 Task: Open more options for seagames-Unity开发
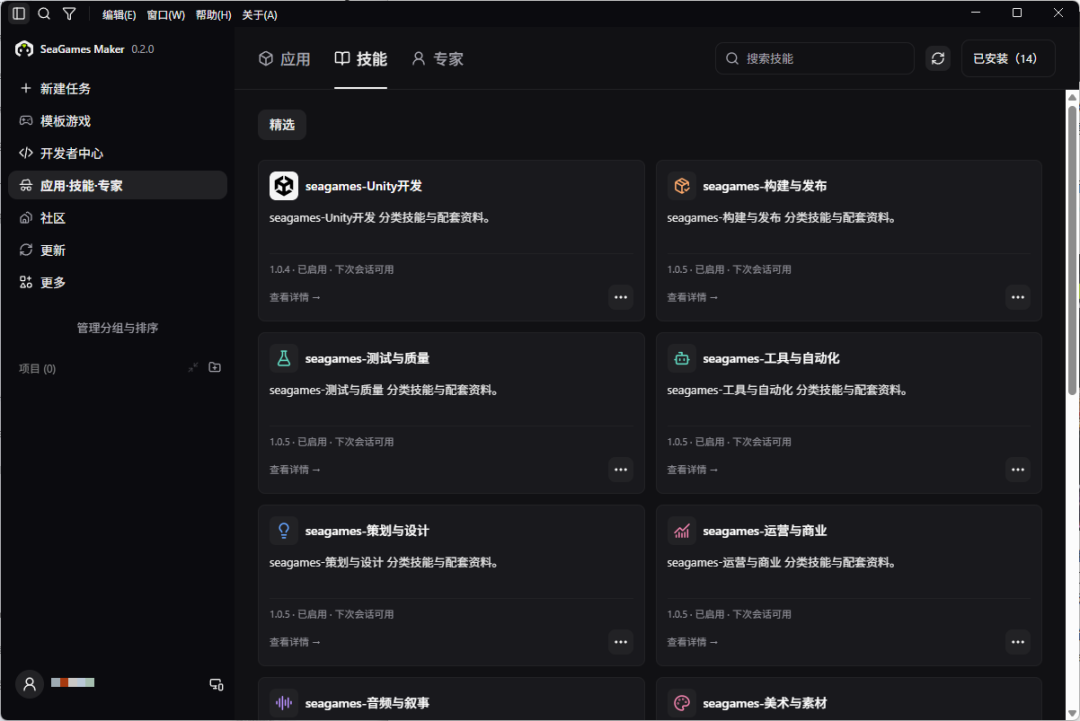click(621, 297)
